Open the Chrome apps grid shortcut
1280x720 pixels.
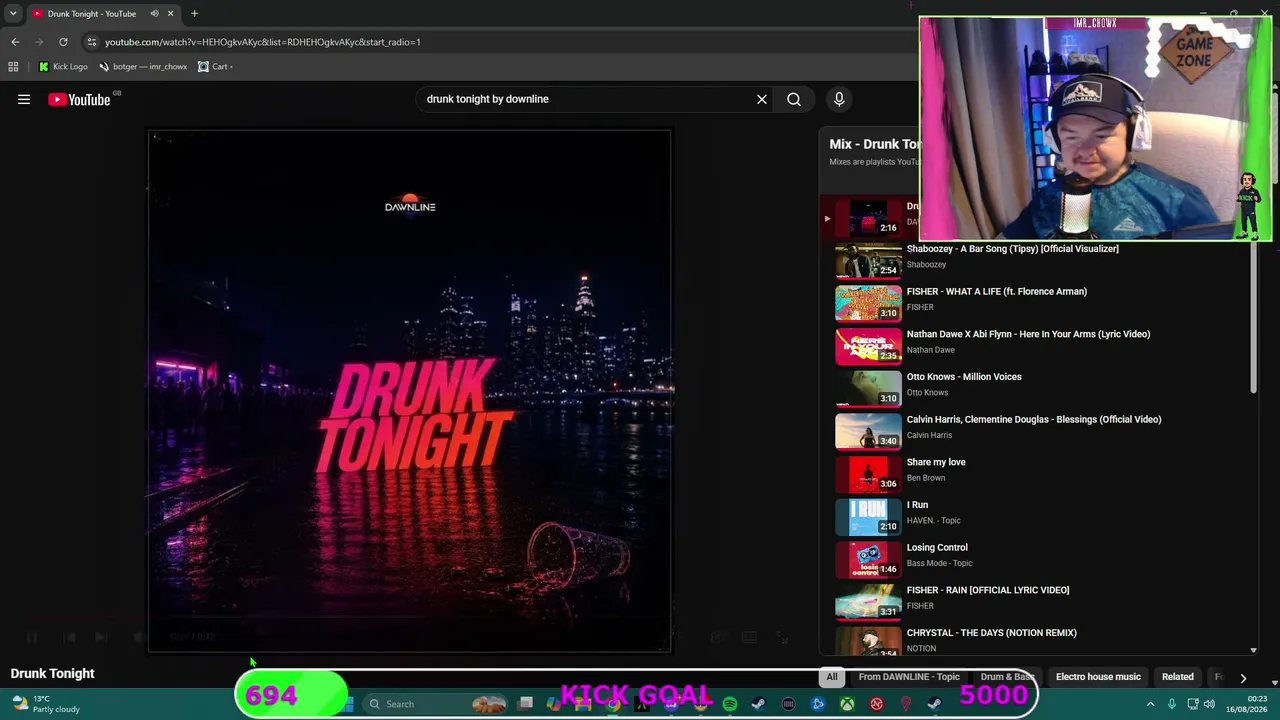click(13, 67)
